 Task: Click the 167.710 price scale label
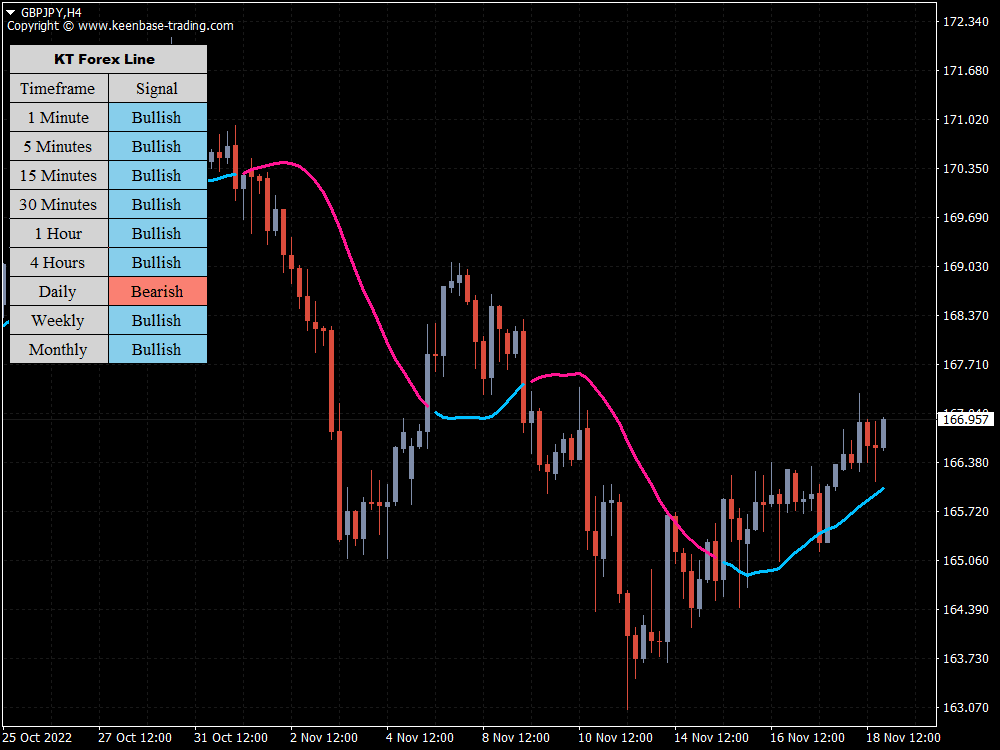(966, 365)
